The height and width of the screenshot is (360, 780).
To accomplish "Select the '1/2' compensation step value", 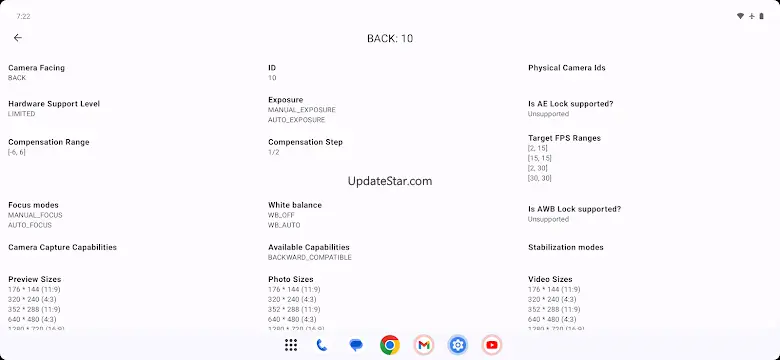I will point(274,152).
